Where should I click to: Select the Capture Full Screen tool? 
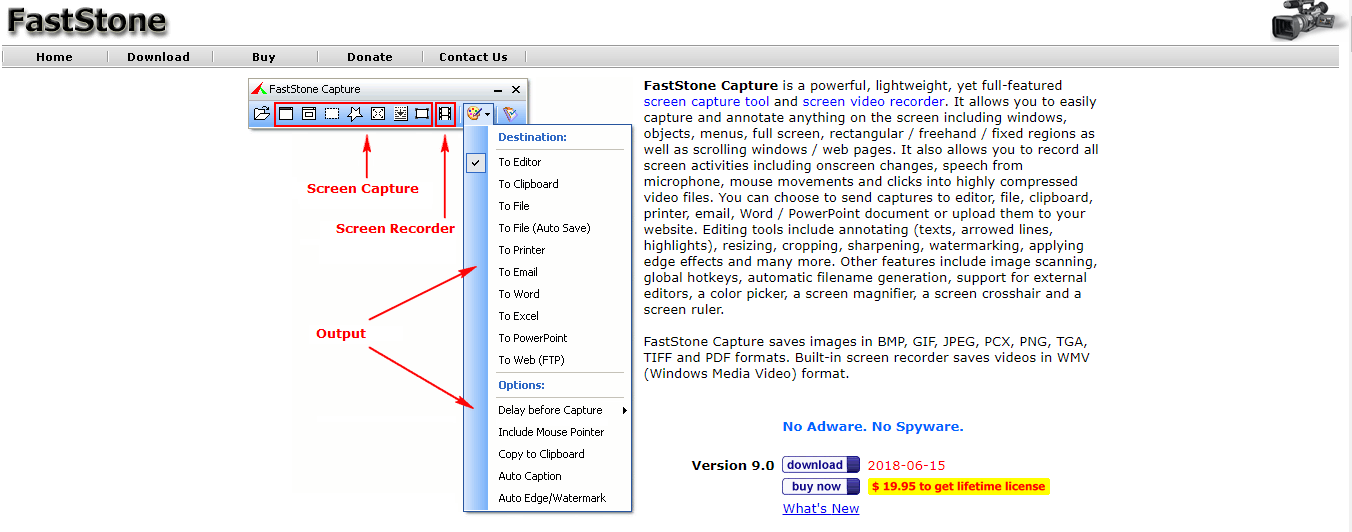tap(378, 114)
